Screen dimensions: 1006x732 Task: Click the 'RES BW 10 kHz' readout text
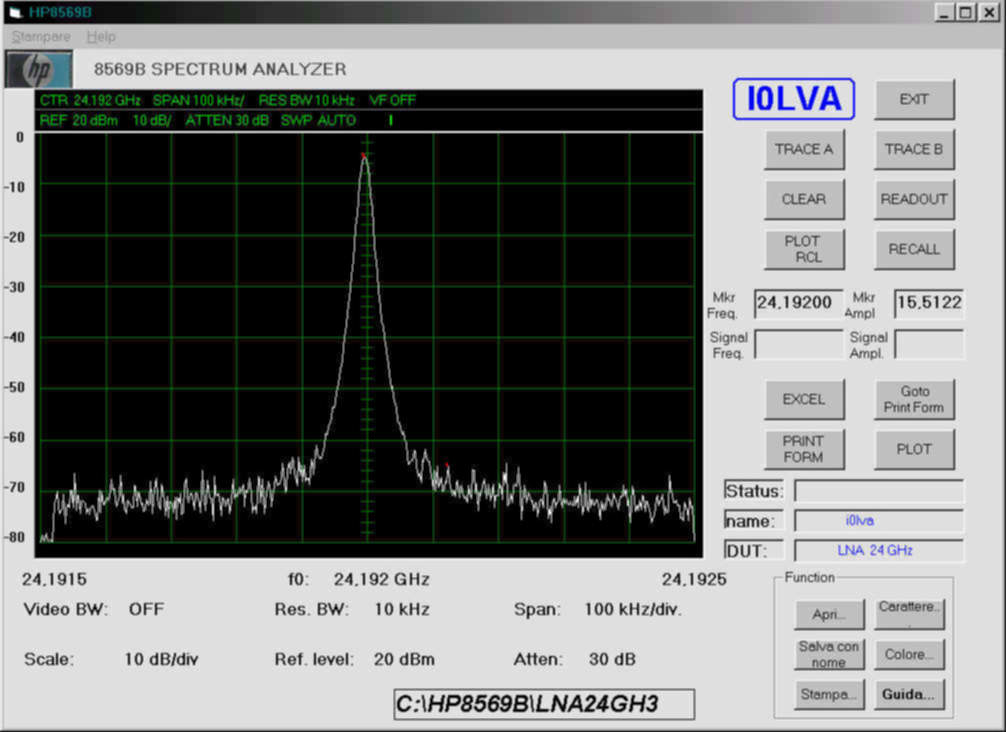pyautogui.click(x=307, y=100)
